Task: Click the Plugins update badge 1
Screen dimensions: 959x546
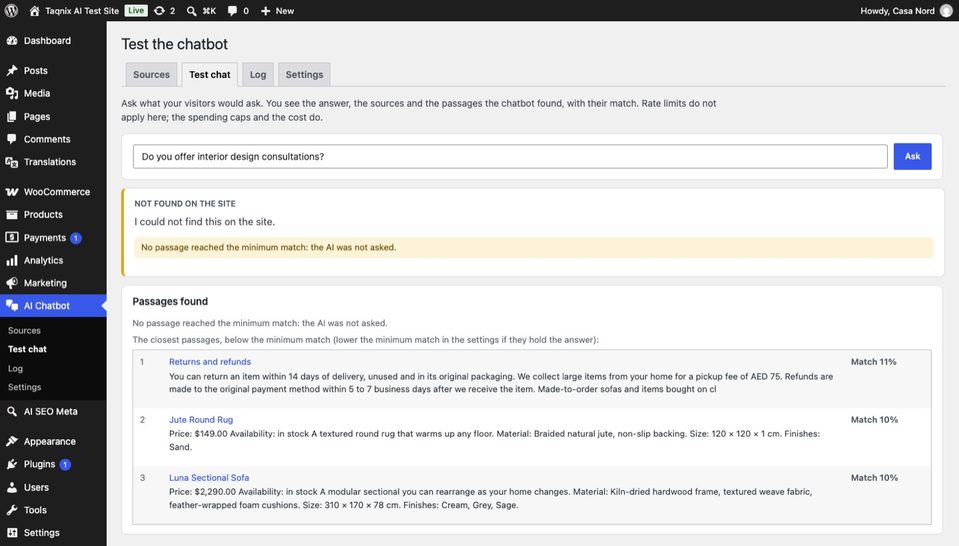Action: 65,465
